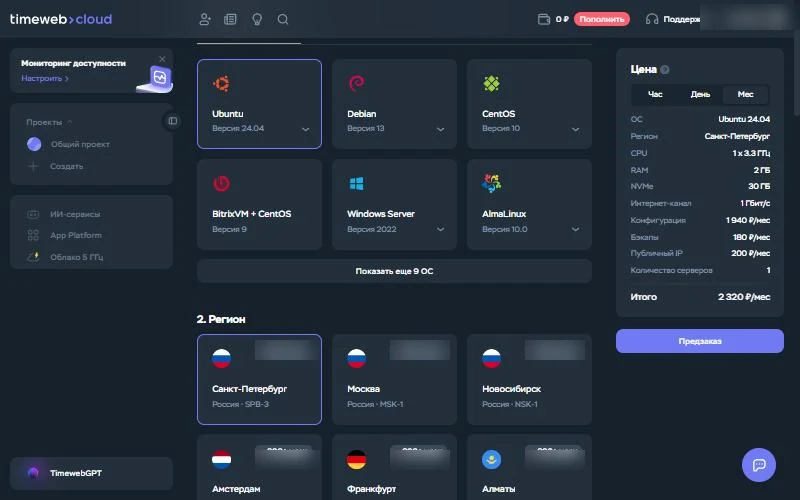Screen dimensions: 800x500
Task: Switch price view to Мес
Action: tap(745, 94)
